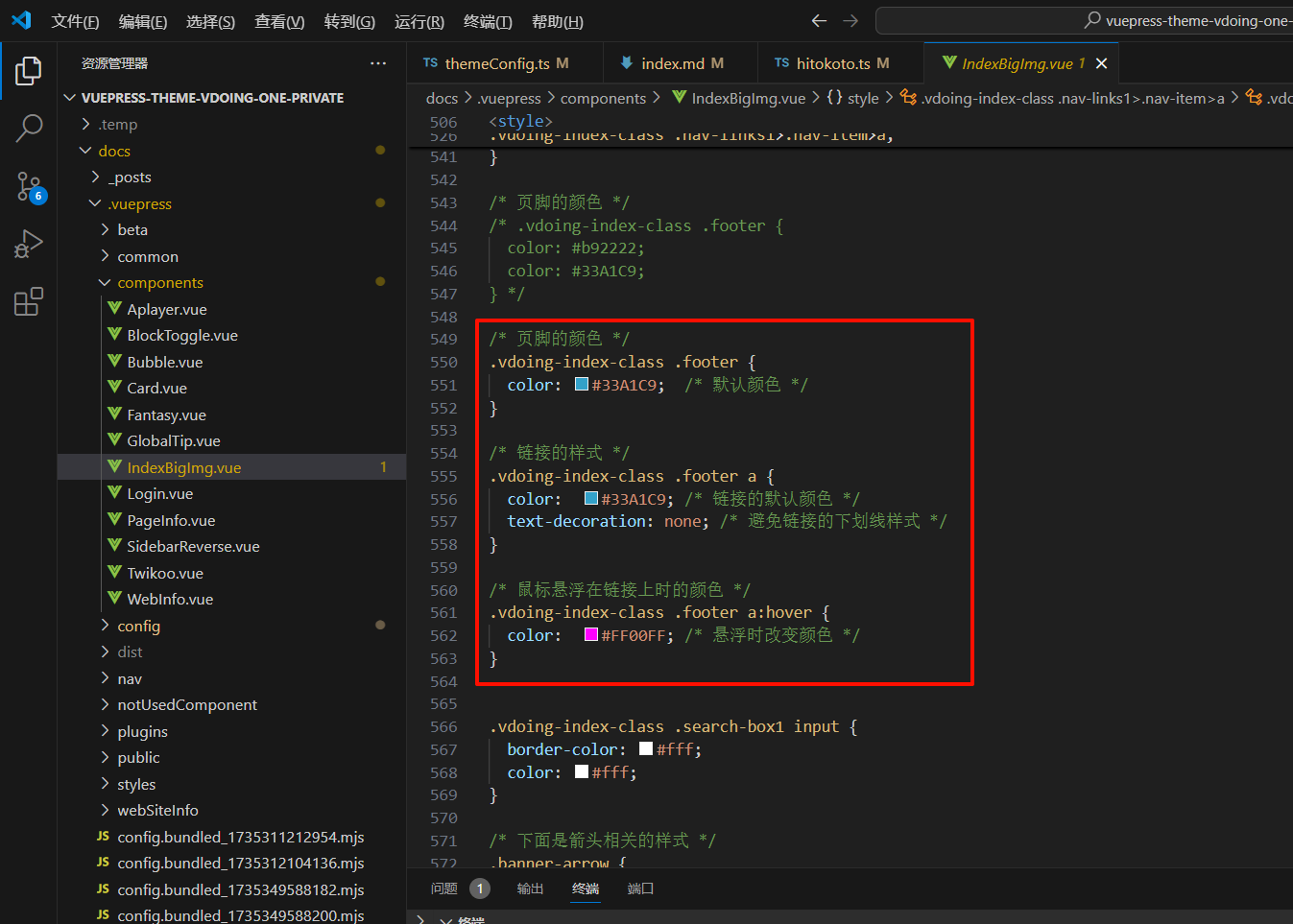Open Source Control view with badge 6

point(29,186)
